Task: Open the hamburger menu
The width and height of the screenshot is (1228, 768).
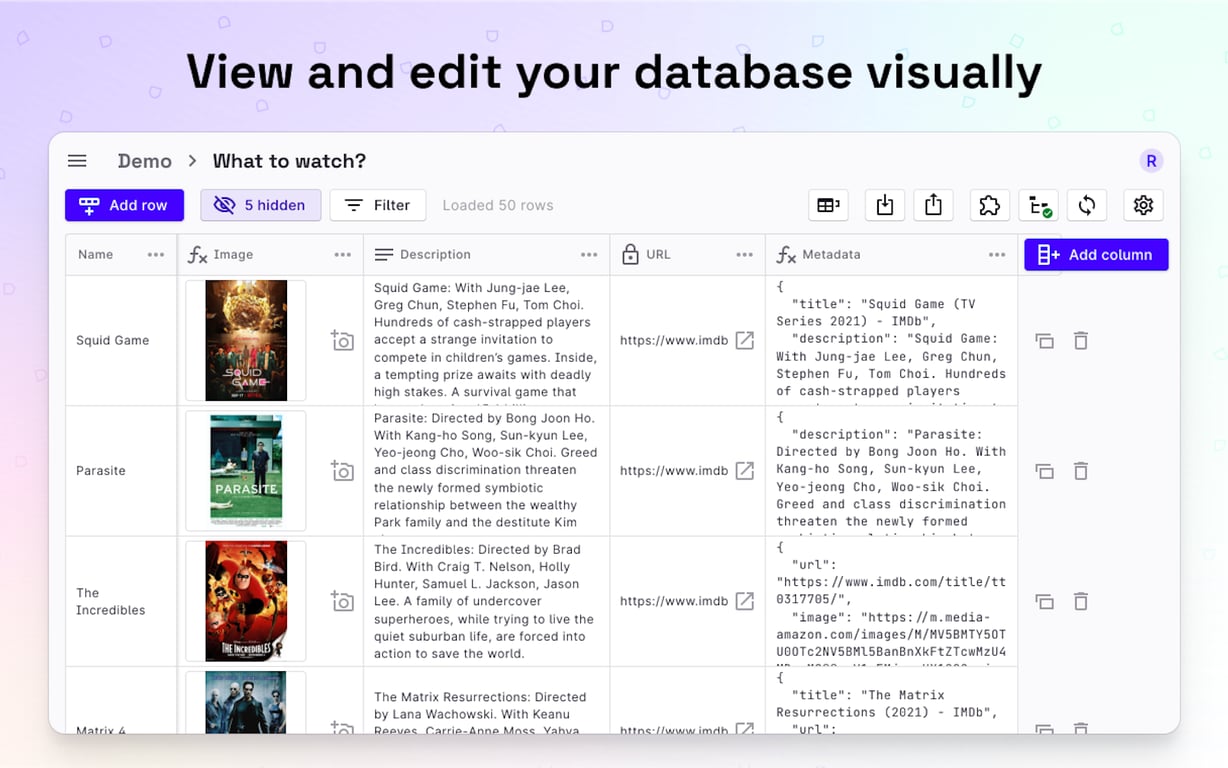Action: tap(77, 161)
